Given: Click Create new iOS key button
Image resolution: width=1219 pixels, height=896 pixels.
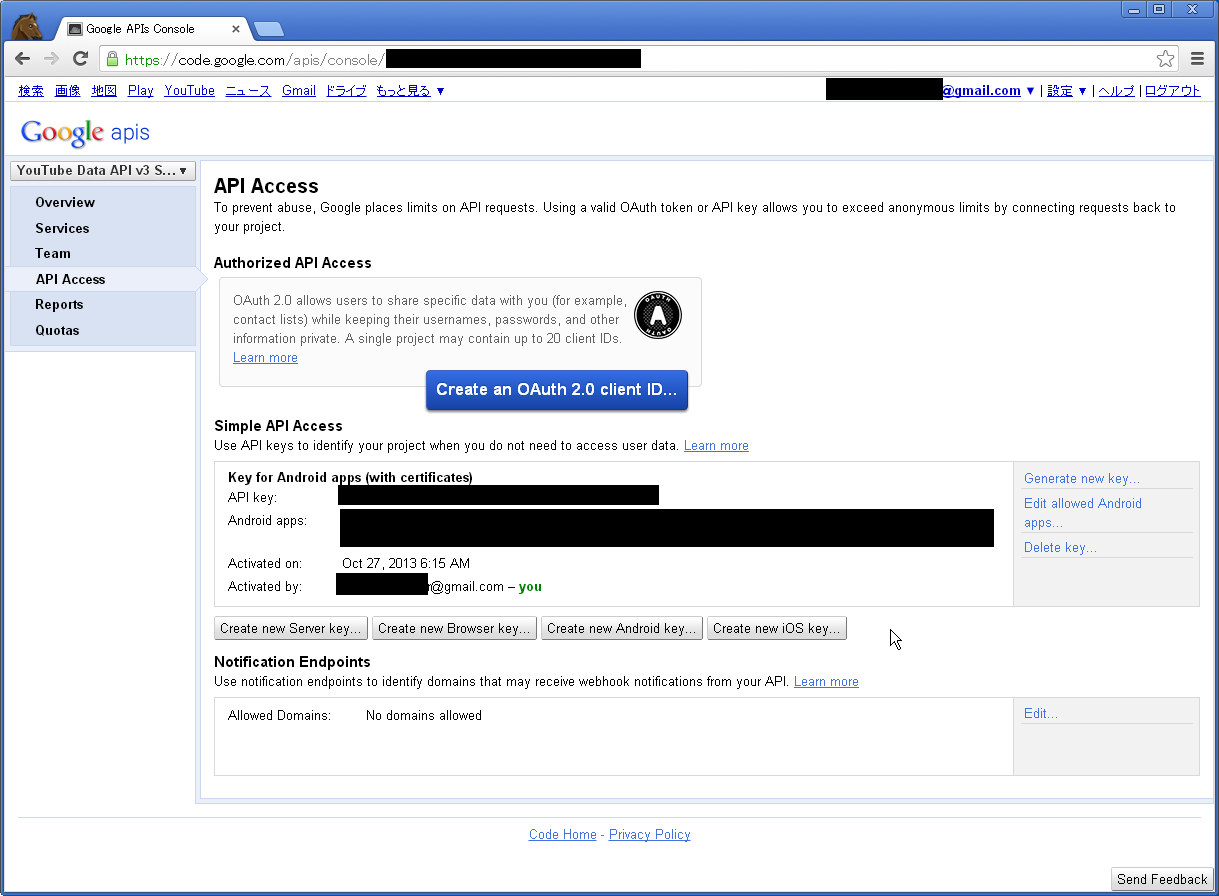Looking at the screenshot, I should click(x=777, y=629).
